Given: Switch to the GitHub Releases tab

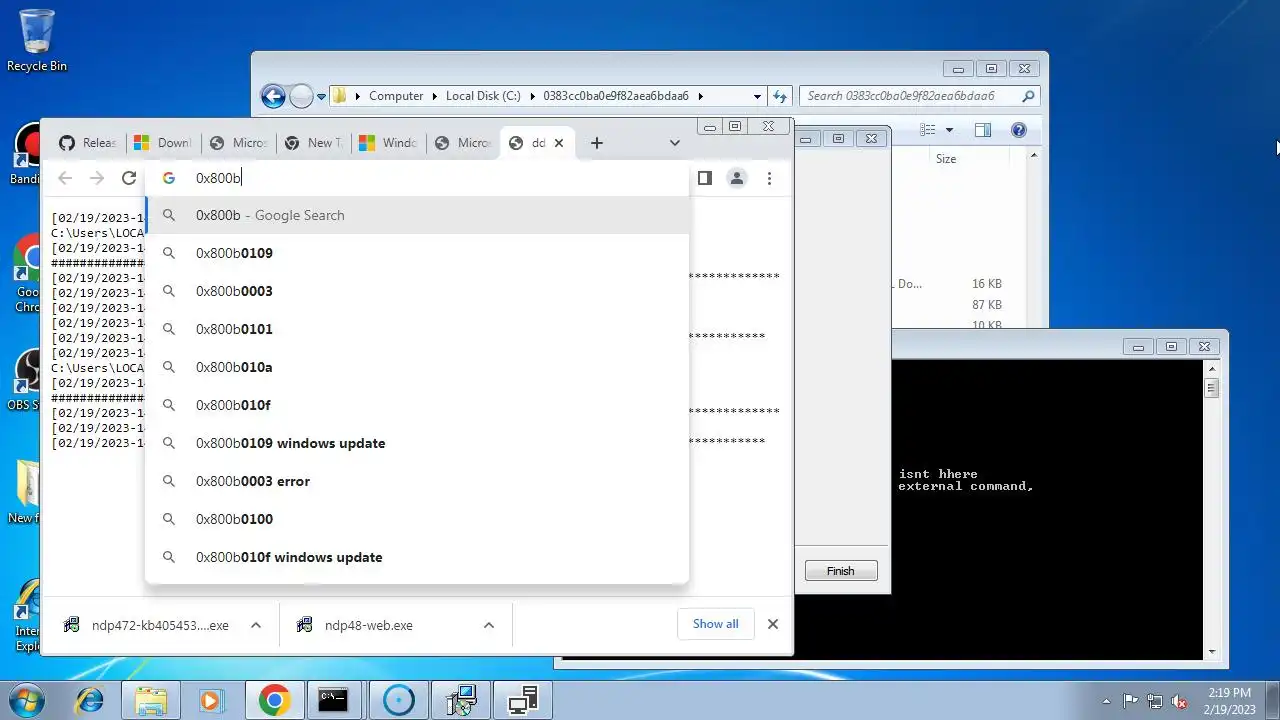Looking at the screenshot, I should 87,143.
